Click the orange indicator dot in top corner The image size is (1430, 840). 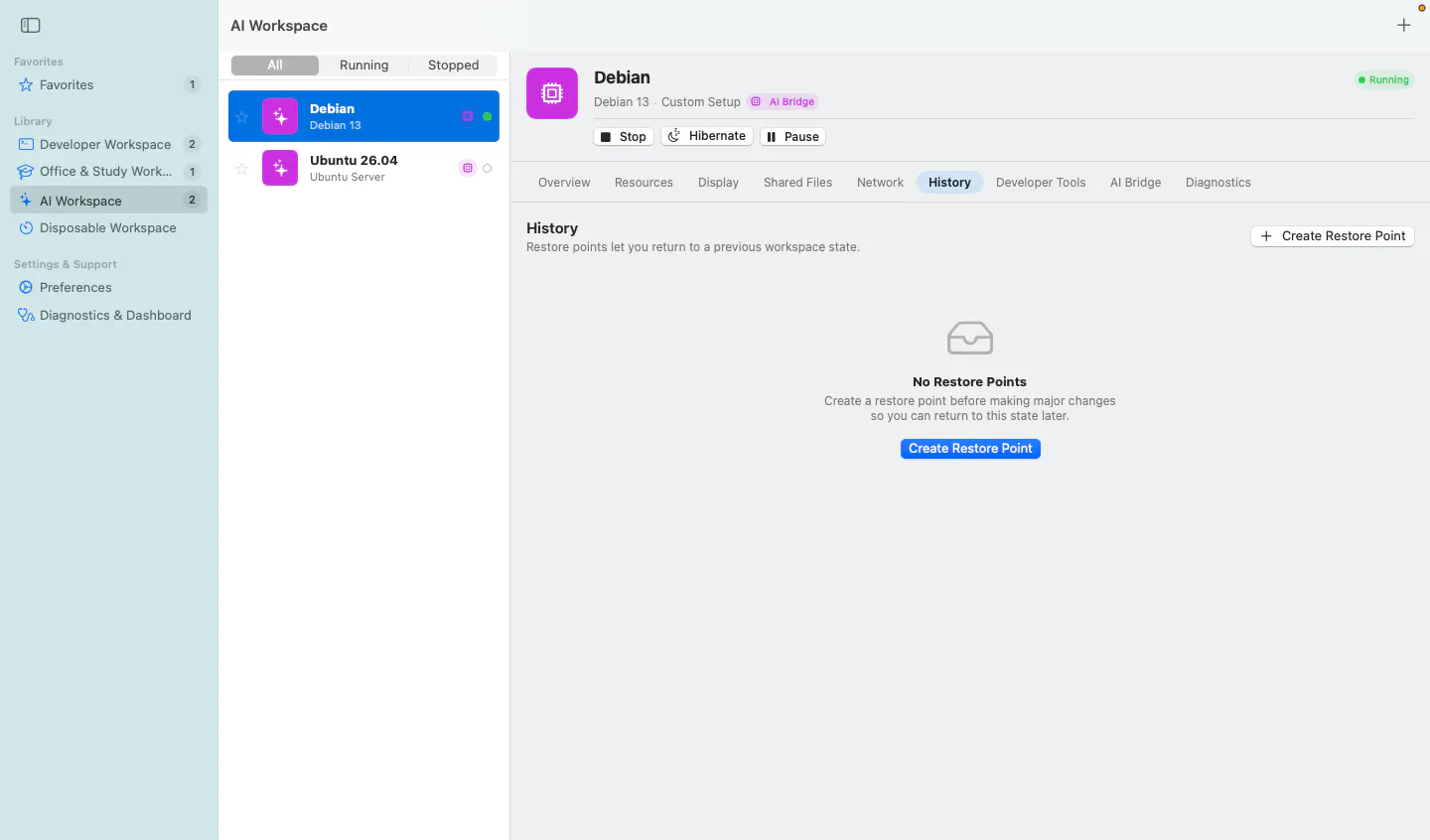(x=1422, y=8)
